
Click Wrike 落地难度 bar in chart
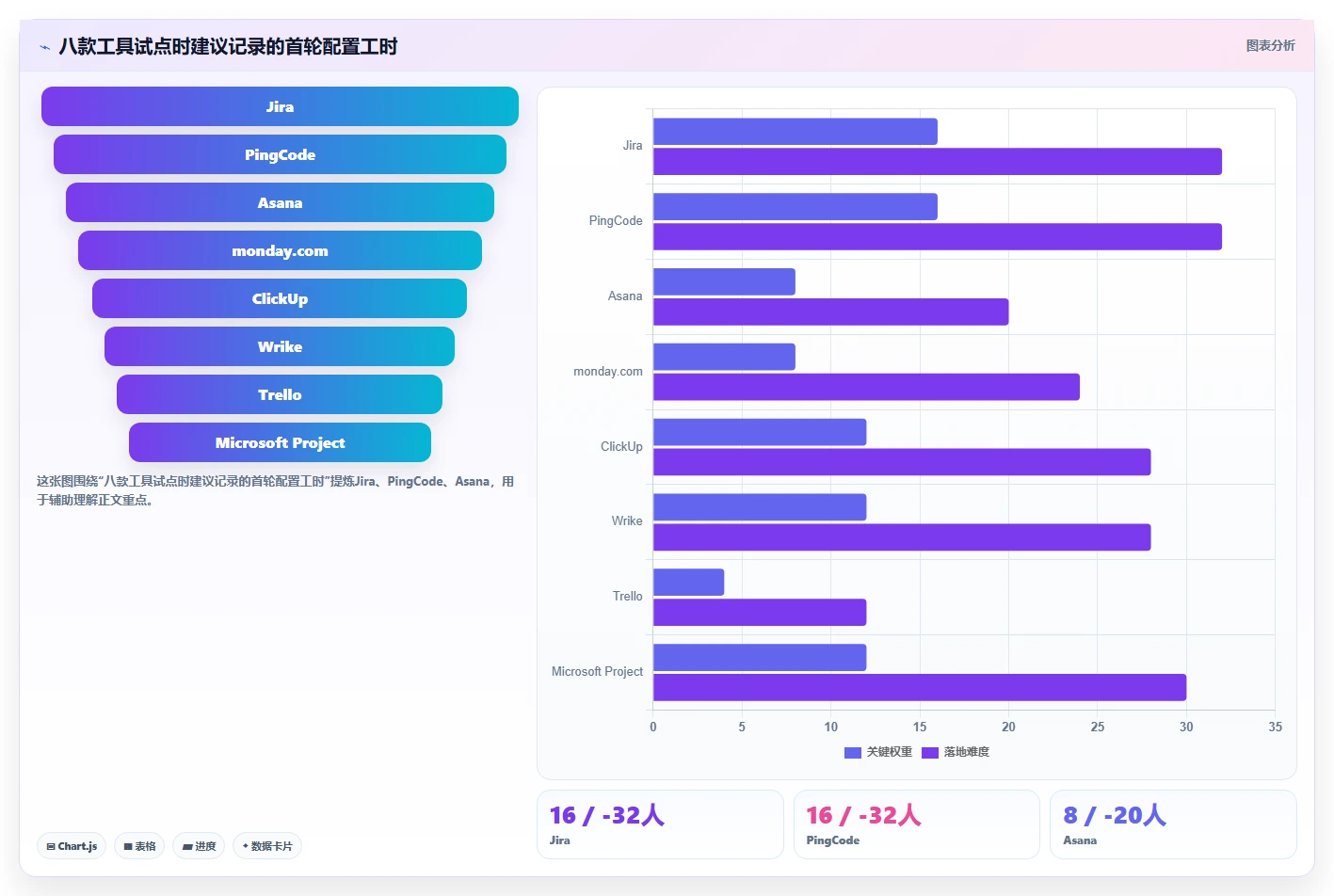(x=902, y=537)
